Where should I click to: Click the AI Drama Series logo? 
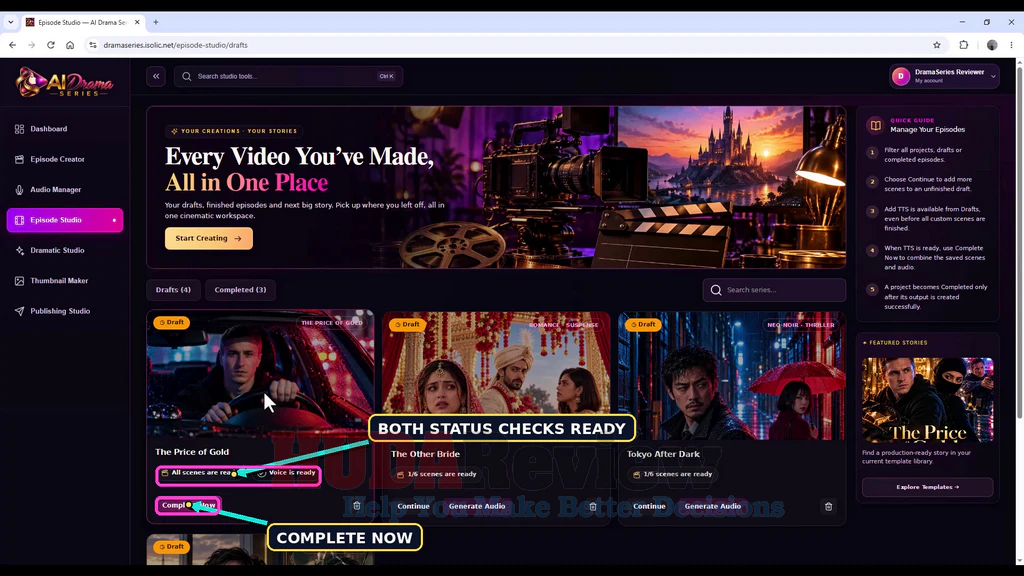(x=64, y=83)
